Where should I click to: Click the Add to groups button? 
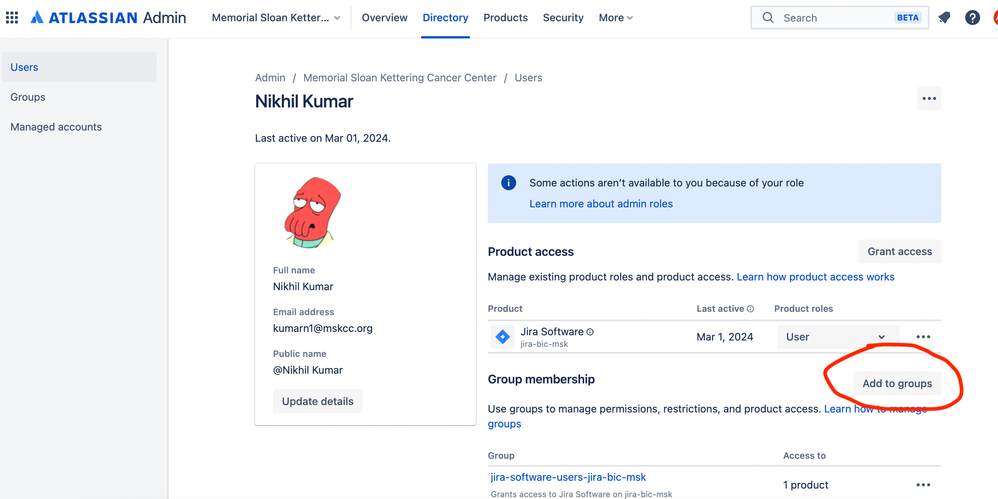point(897,383)
